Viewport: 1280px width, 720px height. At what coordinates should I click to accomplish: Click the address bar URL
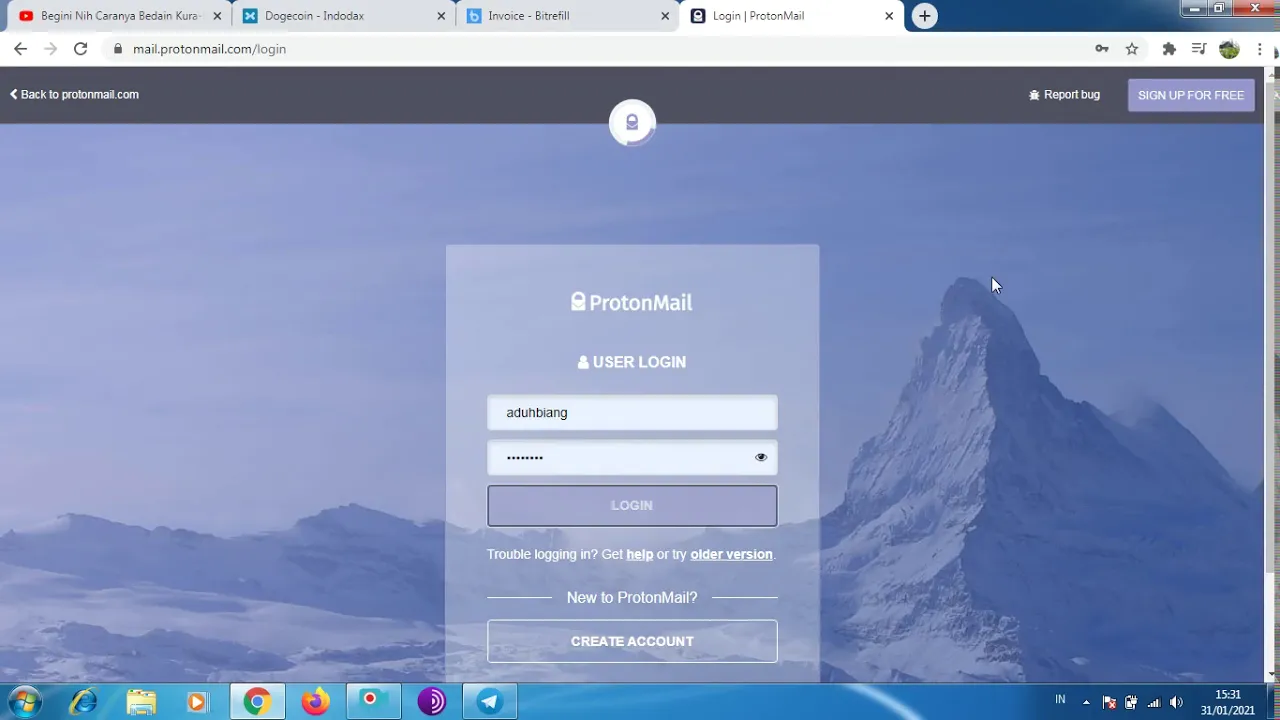[209, 49]
